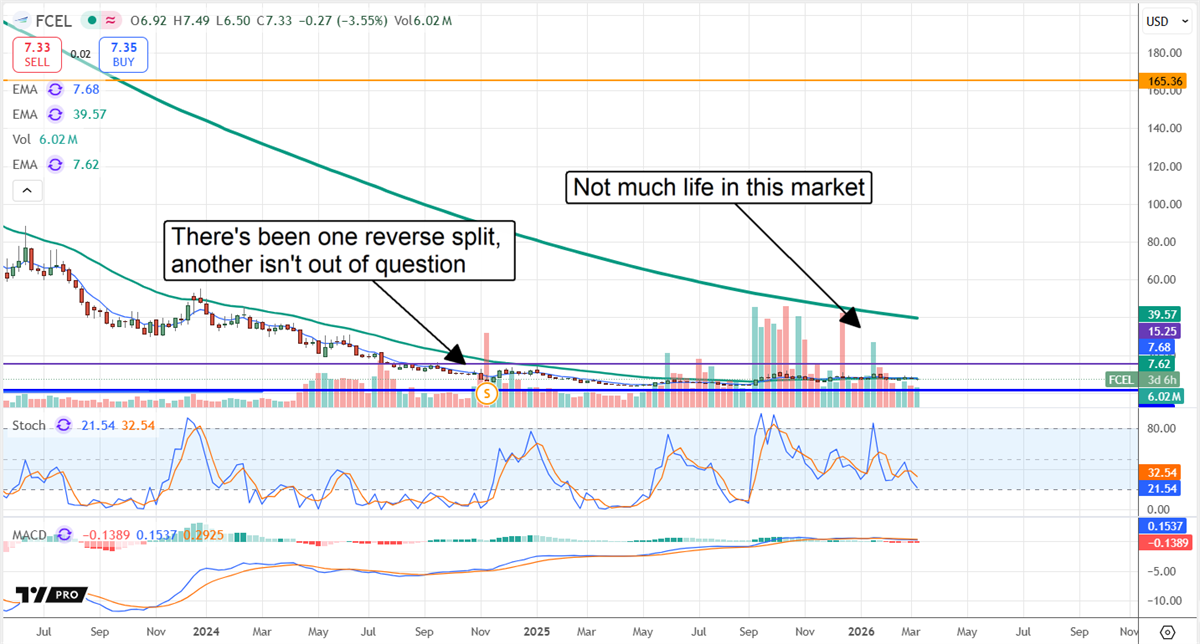Click the BUY button showing 7.35
This screenshot has height=644, width=1200.
122,55
